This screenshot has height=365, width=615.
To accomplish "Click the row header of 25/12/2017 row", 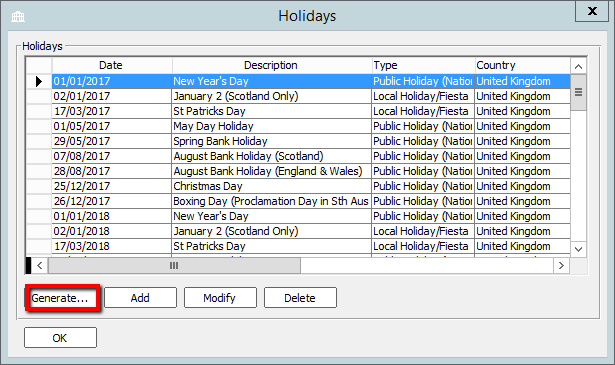I will coord(39,186).
